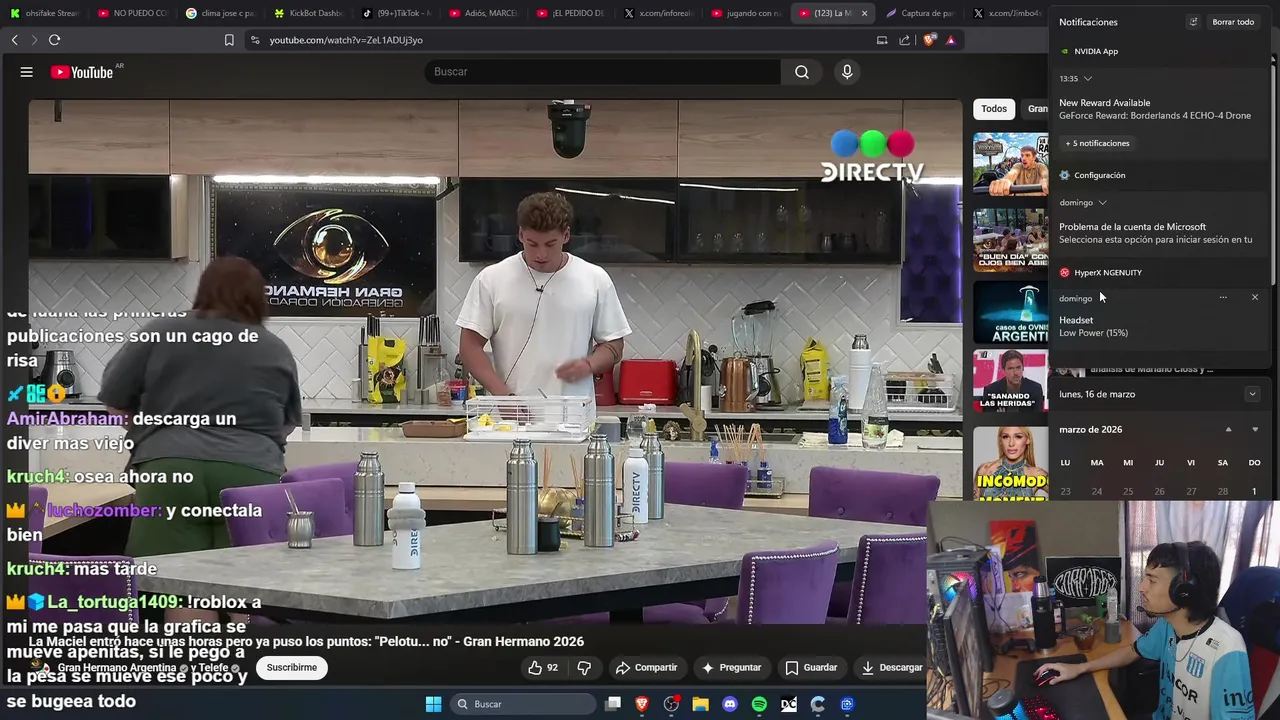Open Brave Rewards triangle icon
The image size is (1280, 720).
click(x=950, y=40)
